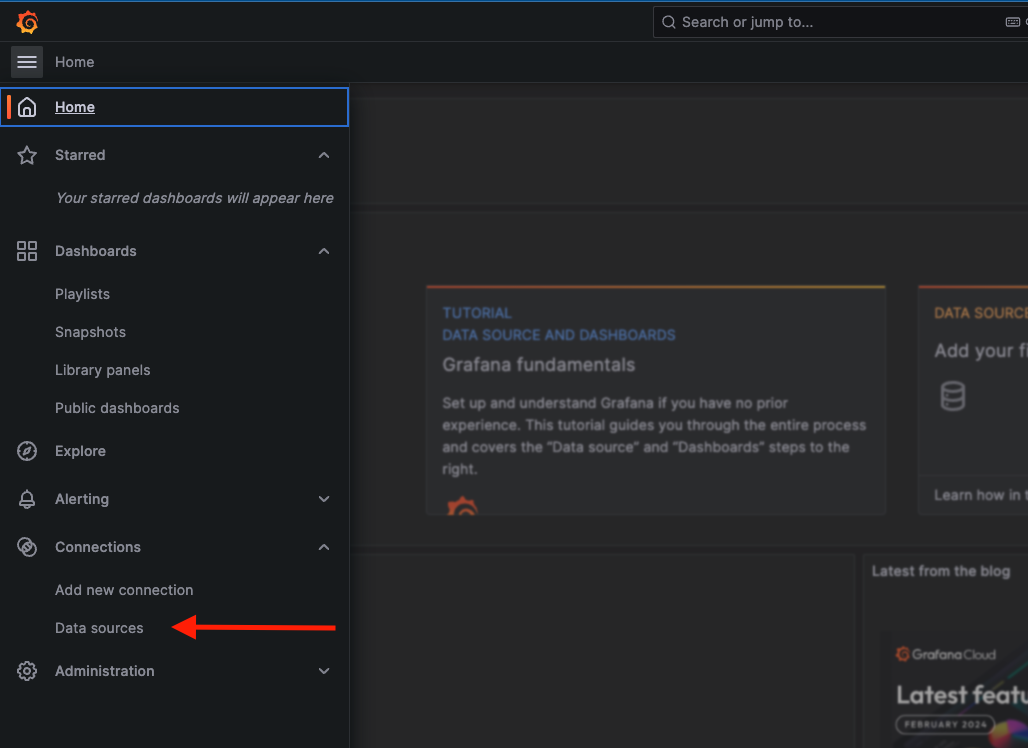Image resolution: width=1028 pixels, height=748 pixels.
Task: Click the Starred star icon
Action: pyautogui.click(x=27, y=155)
